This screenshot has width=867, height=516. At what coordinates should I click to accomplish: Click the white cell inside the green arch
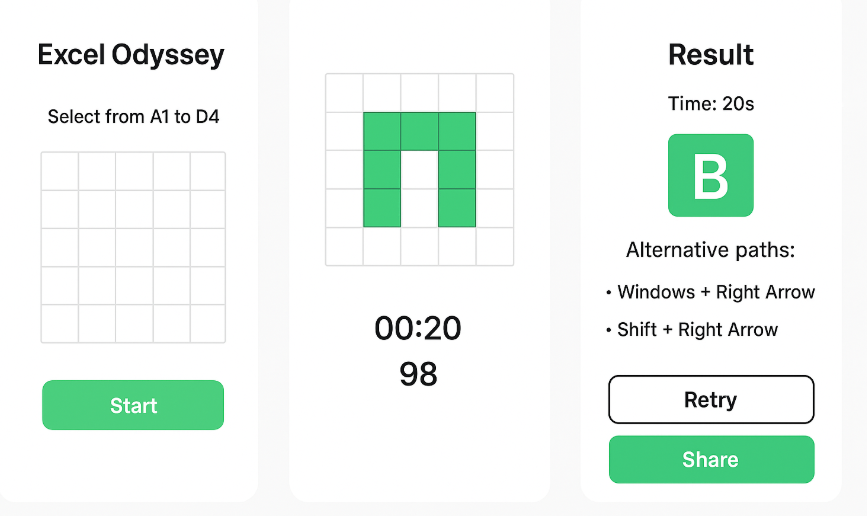pos(419,188)
